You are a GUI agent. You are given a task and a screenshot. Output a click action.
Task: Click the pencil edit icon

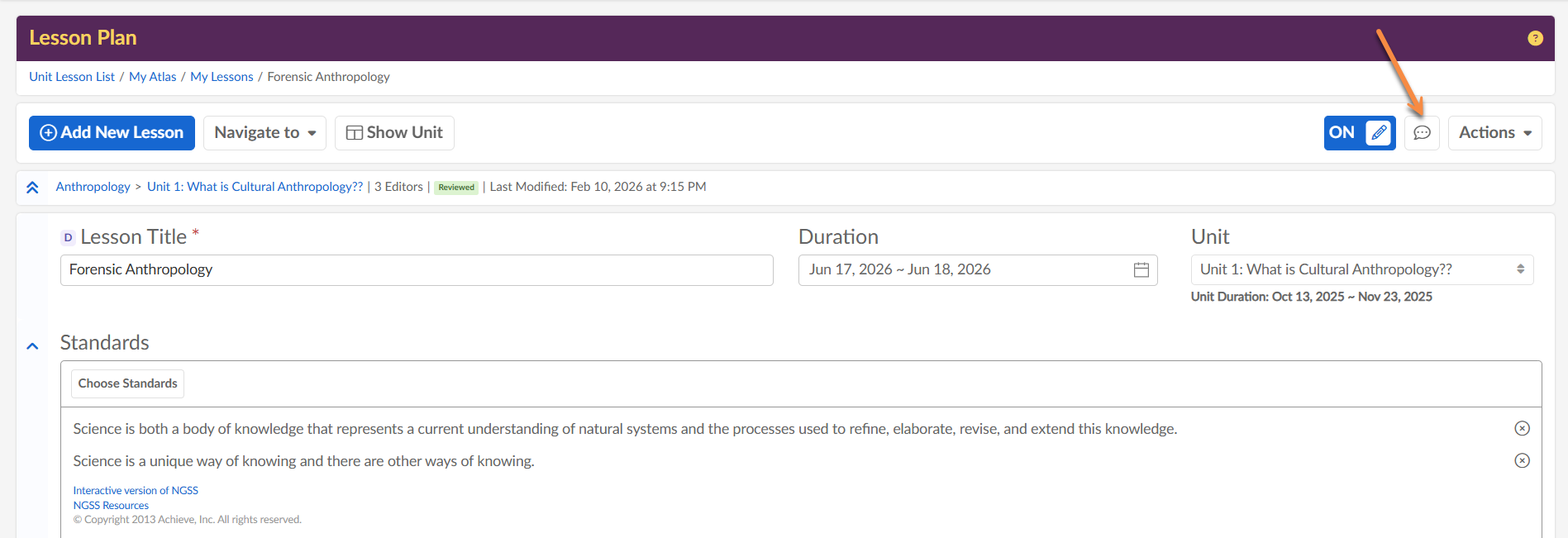coord(1379,133)
